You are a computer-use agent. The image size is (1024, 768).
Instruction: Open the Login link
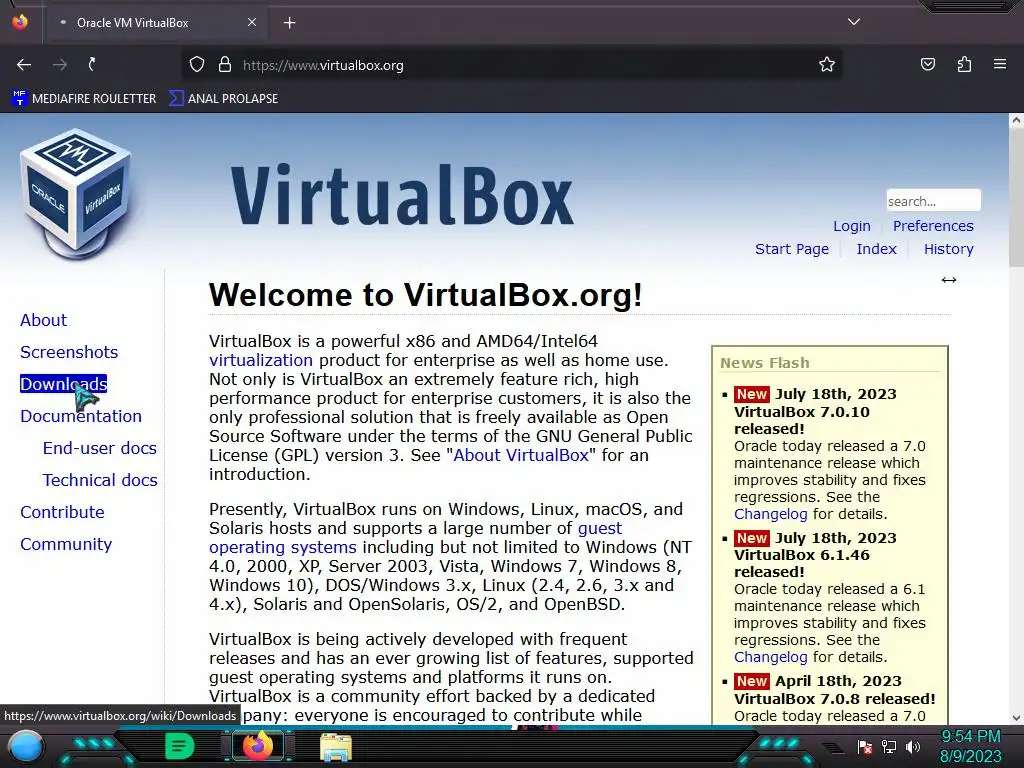852,226
